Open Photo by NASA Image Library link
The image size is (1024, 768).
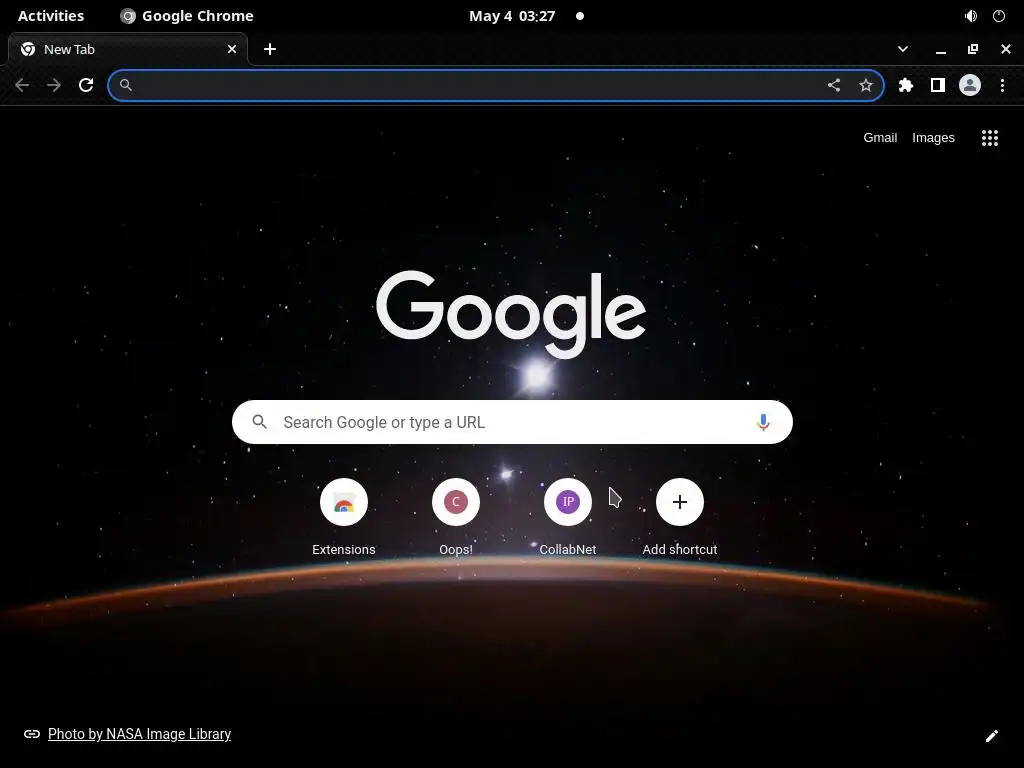point(139,734)
